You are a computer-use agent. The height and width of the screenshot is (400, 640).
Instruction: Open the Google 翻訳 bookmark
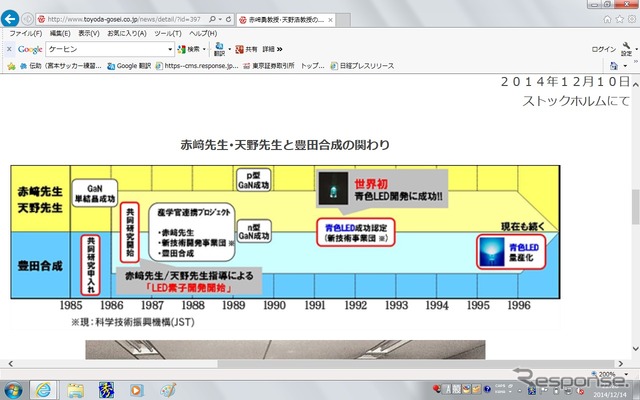[129, 66]
